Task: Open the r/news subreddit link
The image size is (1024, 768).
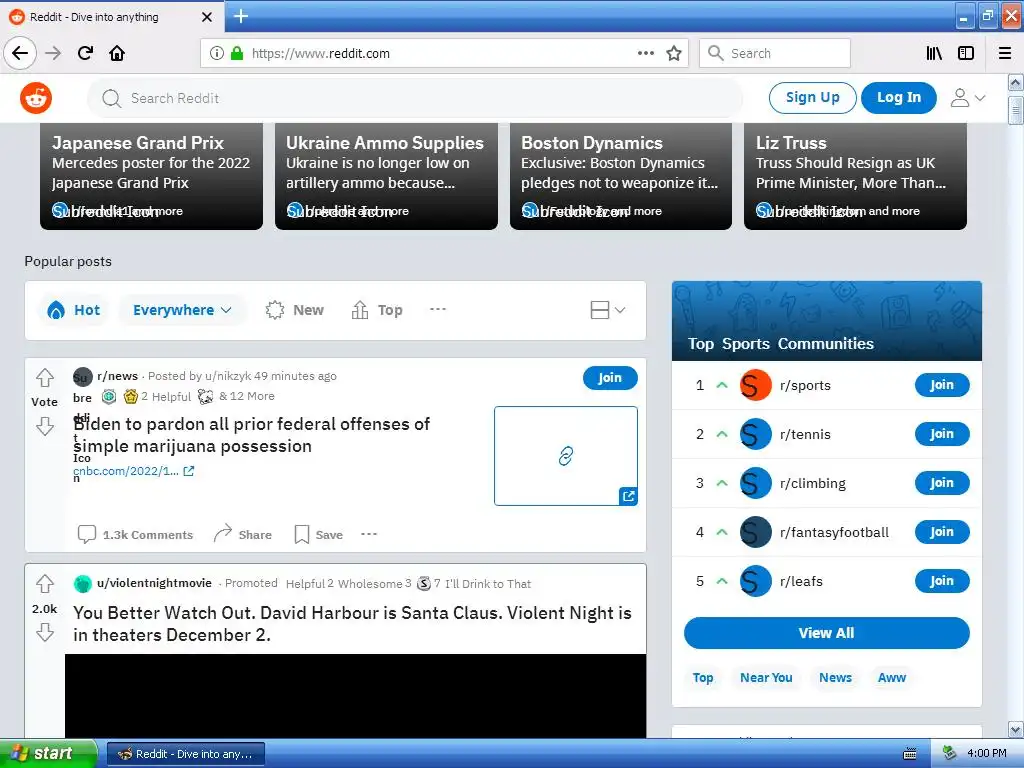Action: [118, 376]
